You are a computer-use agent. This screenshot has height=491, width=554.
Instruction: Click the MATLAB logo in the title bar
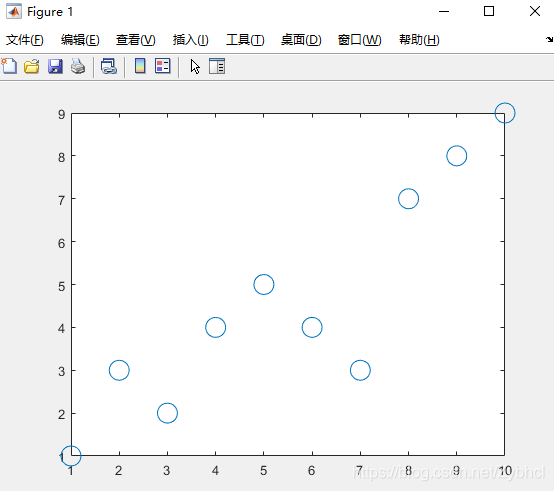coord(14,12)
